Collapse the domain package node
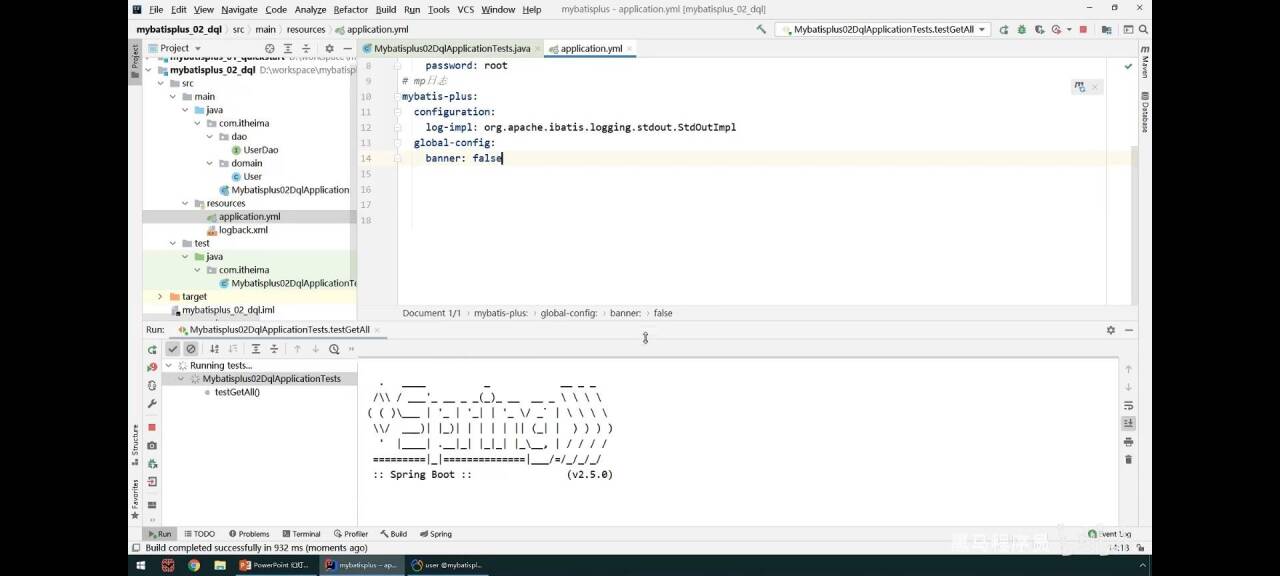1280x576 pixels. [x=210, y=163]
